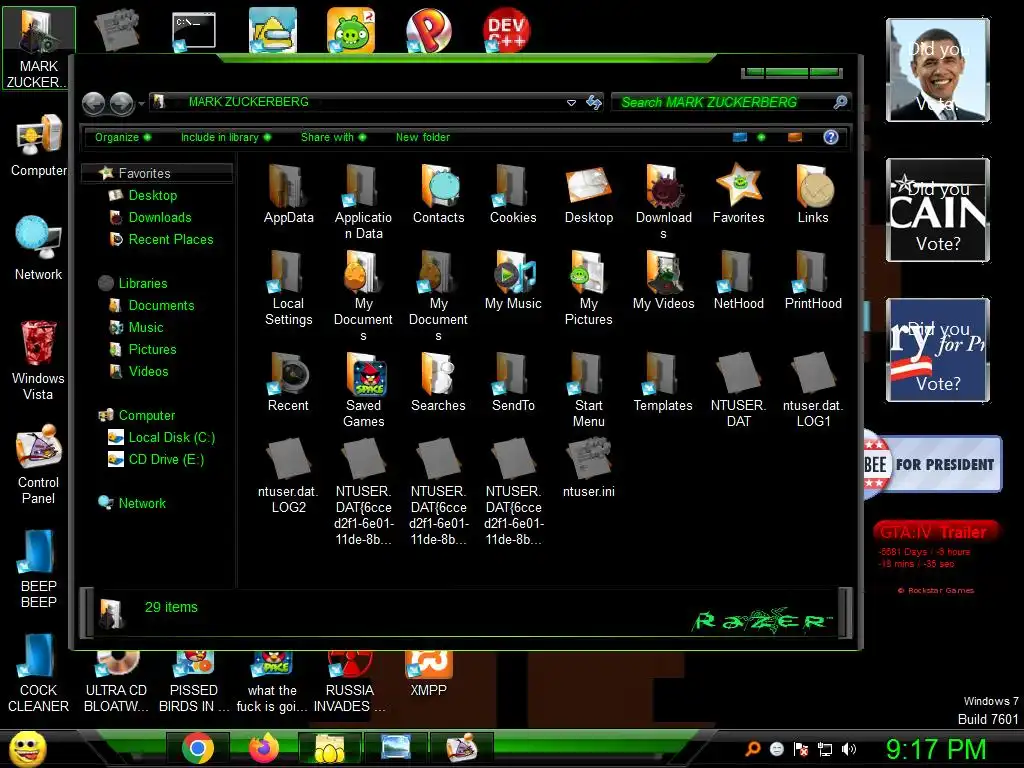Open the Local Settings folder
The image size is (1024, 768).
[288, 287]
